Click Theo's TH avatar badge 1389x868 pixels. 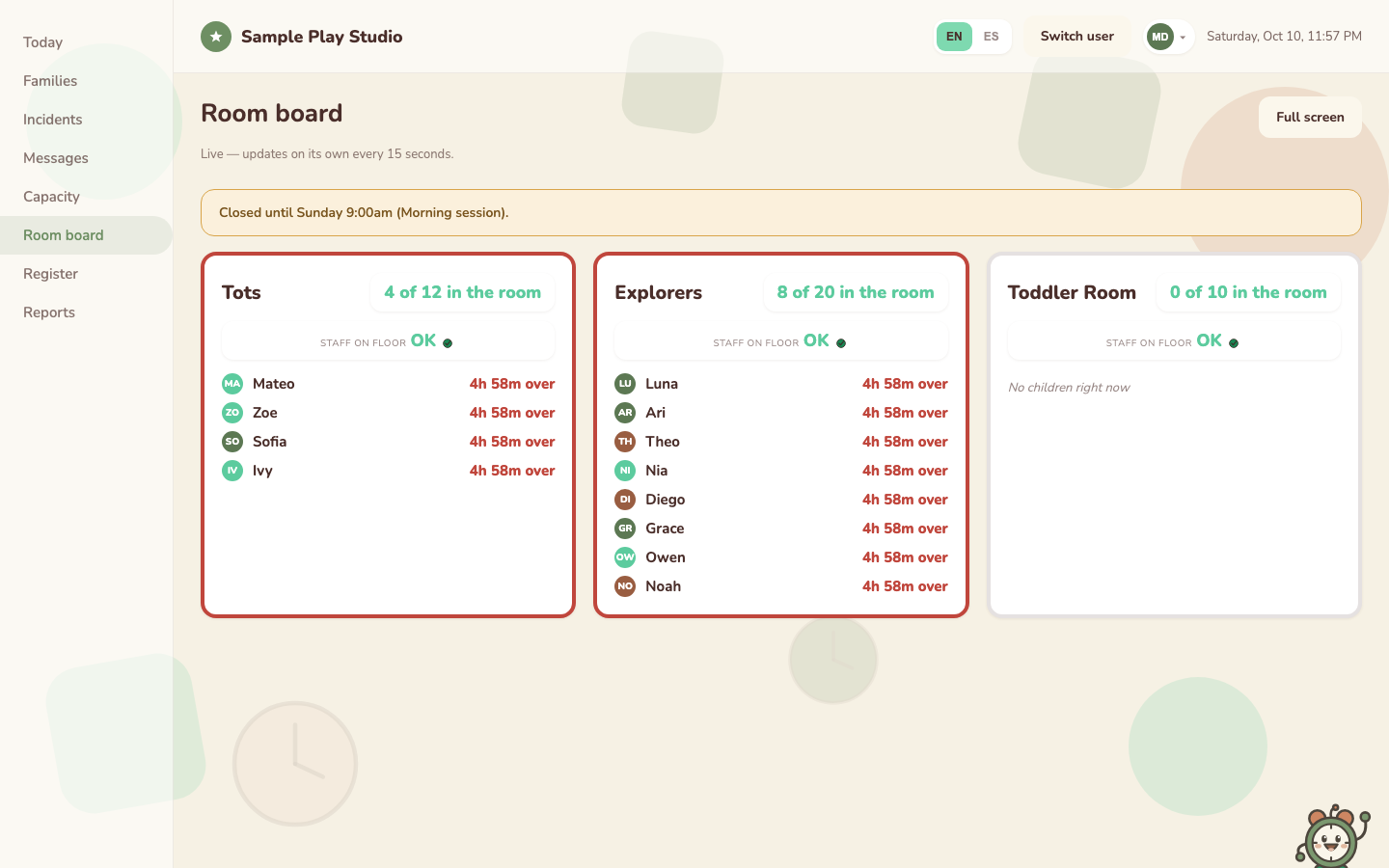(625, 442)
